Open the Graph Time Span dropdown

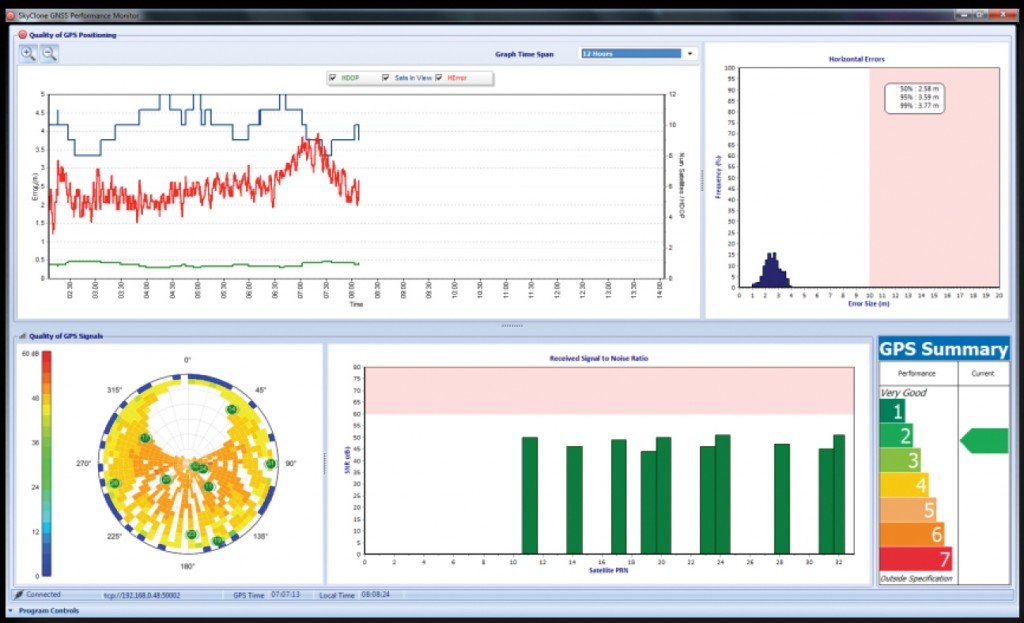coord(692,54)
